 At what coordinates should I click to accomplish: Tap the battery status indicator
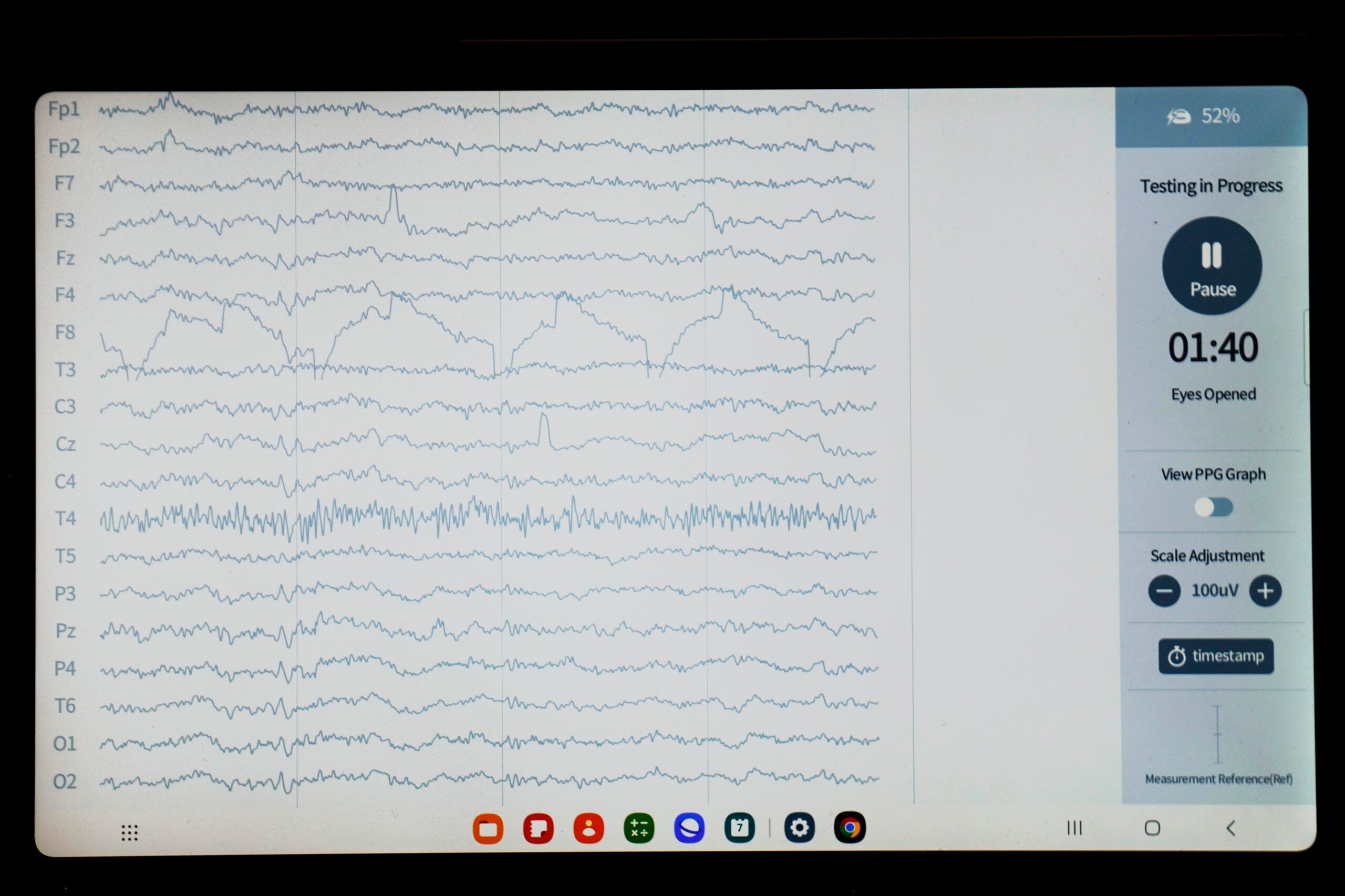1204,116
